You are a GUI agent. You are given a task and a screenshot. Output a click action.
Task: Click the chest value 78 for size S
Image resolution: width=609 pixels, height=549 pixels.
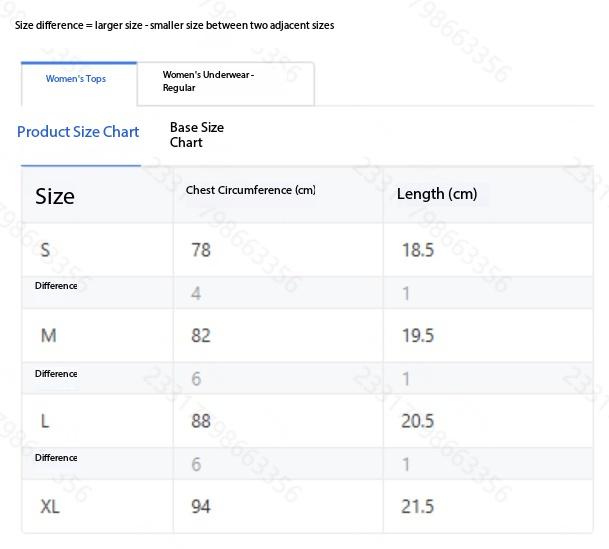201,250
